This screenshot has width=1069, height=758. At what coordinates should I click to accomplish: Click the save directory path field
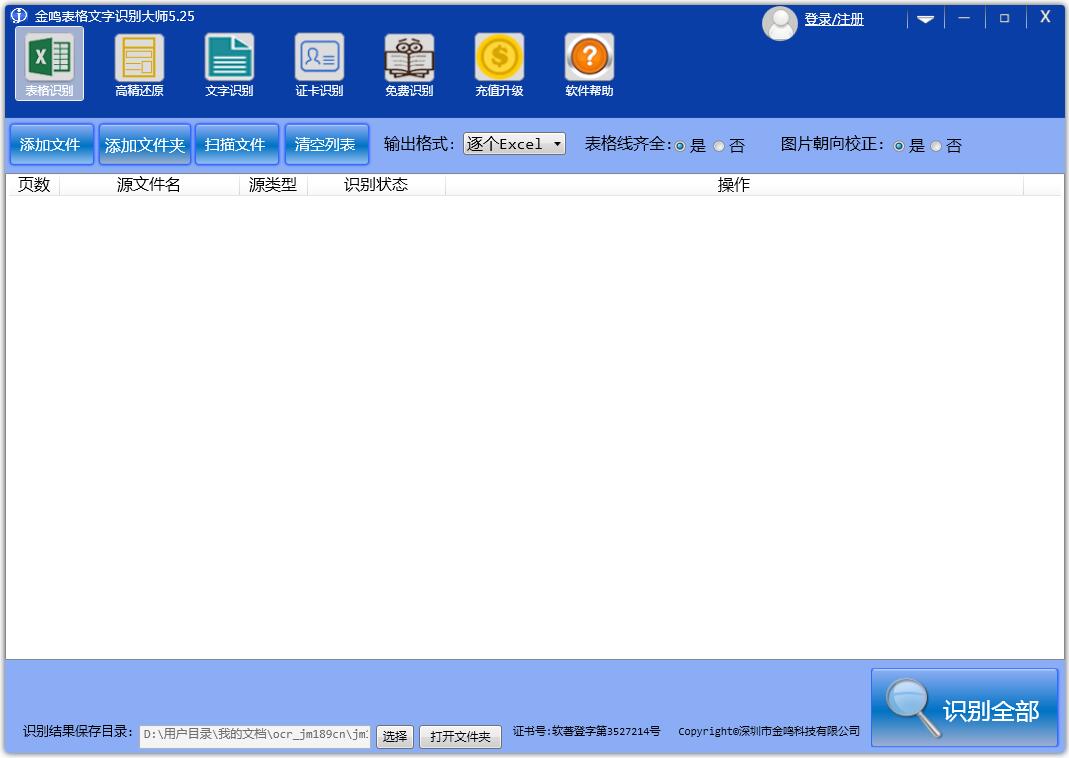click(x=255, y=735)
